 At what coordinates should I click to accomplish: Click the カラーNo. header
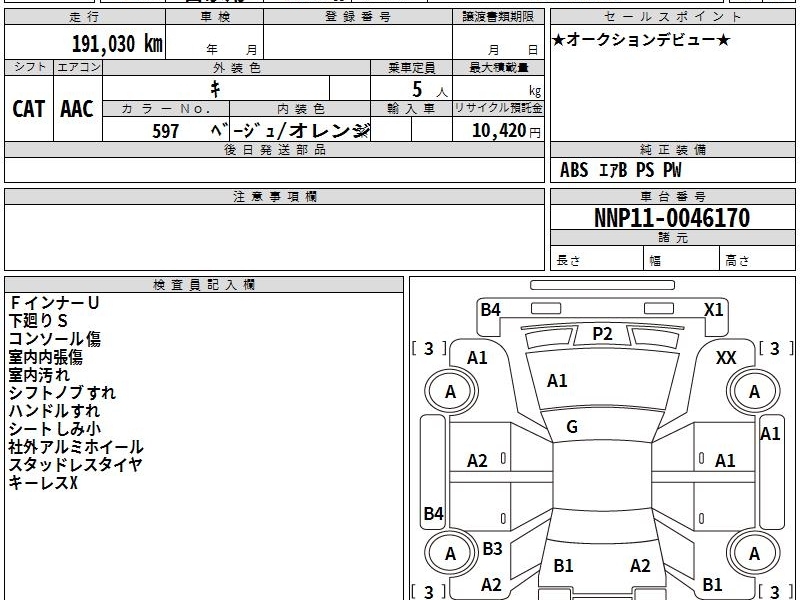pyautogui.click(x=166, y=109)
